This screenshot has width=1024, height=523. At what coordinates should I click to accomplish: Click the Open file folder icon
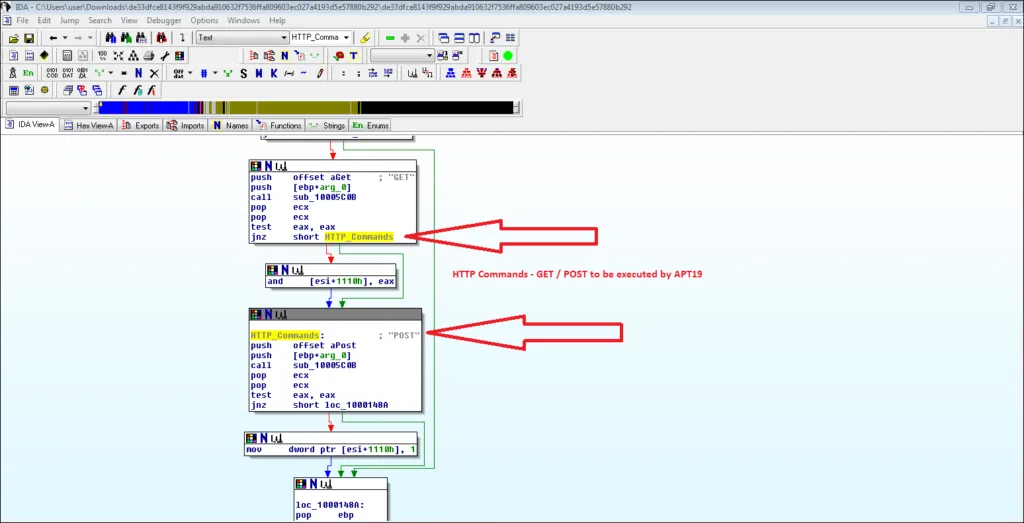pyautogui.click(x=14, y=38)
